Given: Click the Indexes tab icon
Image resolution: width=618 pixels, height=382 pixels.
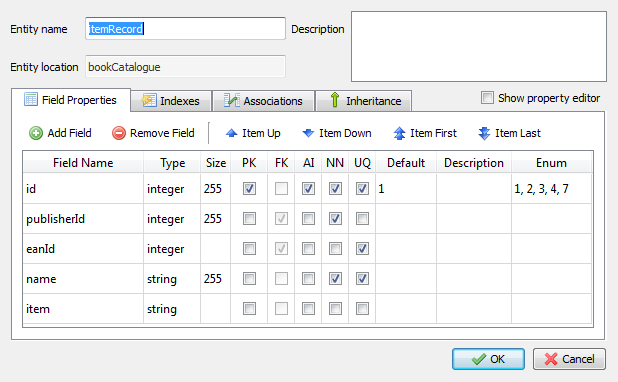Looking at the screenshot, I should pyautogui.click(x=149, y=101).
